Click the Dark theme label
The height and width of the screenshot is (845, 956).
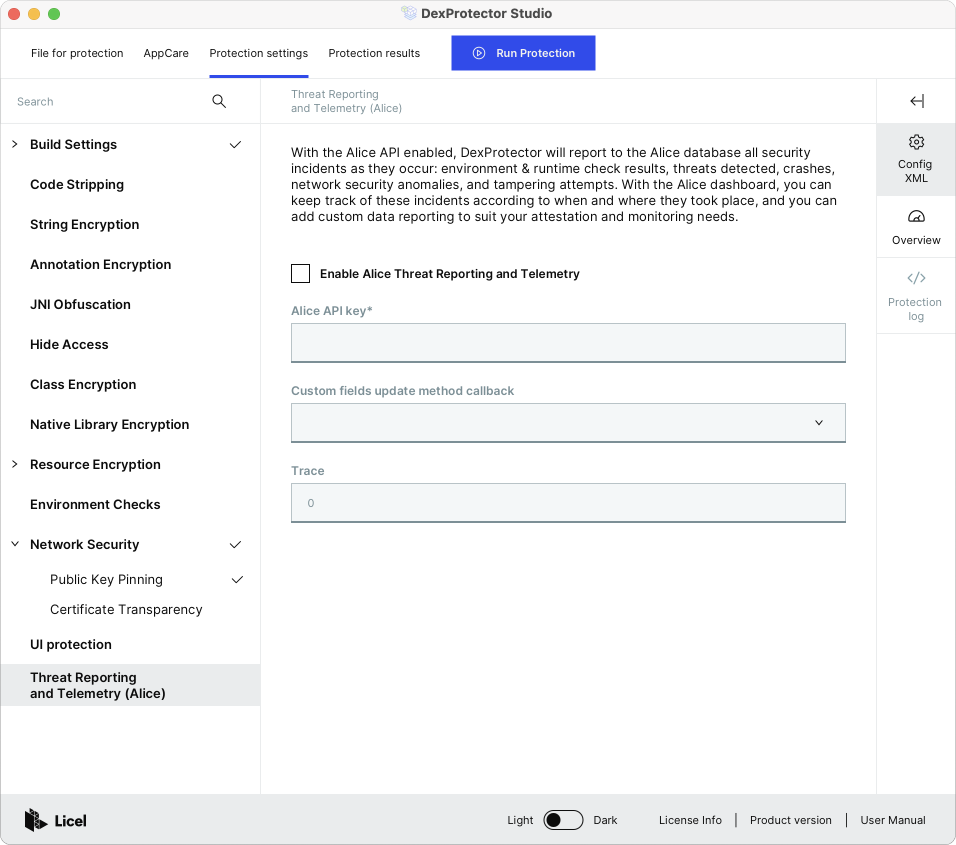tap(605, 820)
